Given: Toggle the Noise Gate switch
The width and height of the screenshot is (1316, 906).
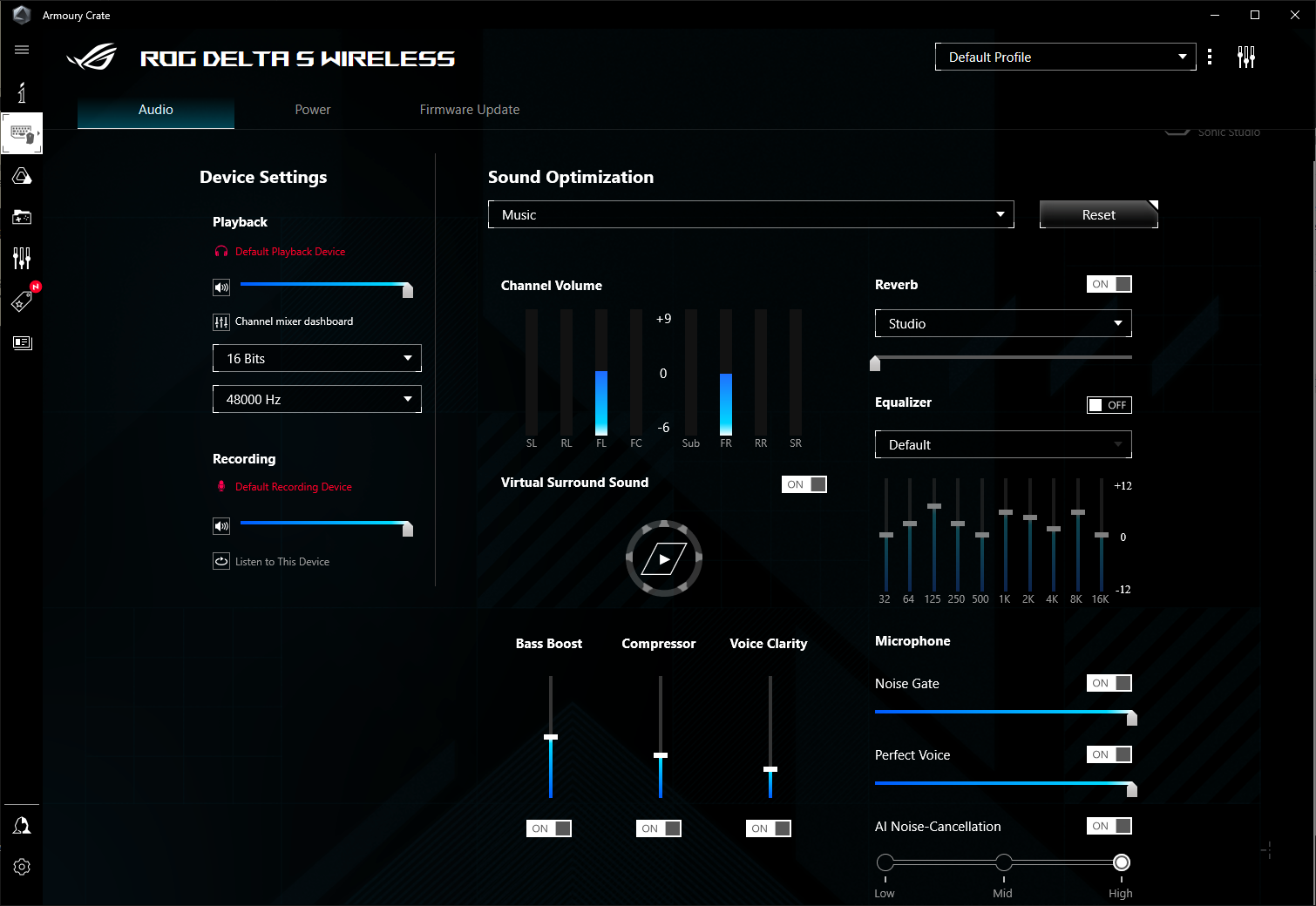Looking at the screenshot, I should click(x=1109, y=683).
